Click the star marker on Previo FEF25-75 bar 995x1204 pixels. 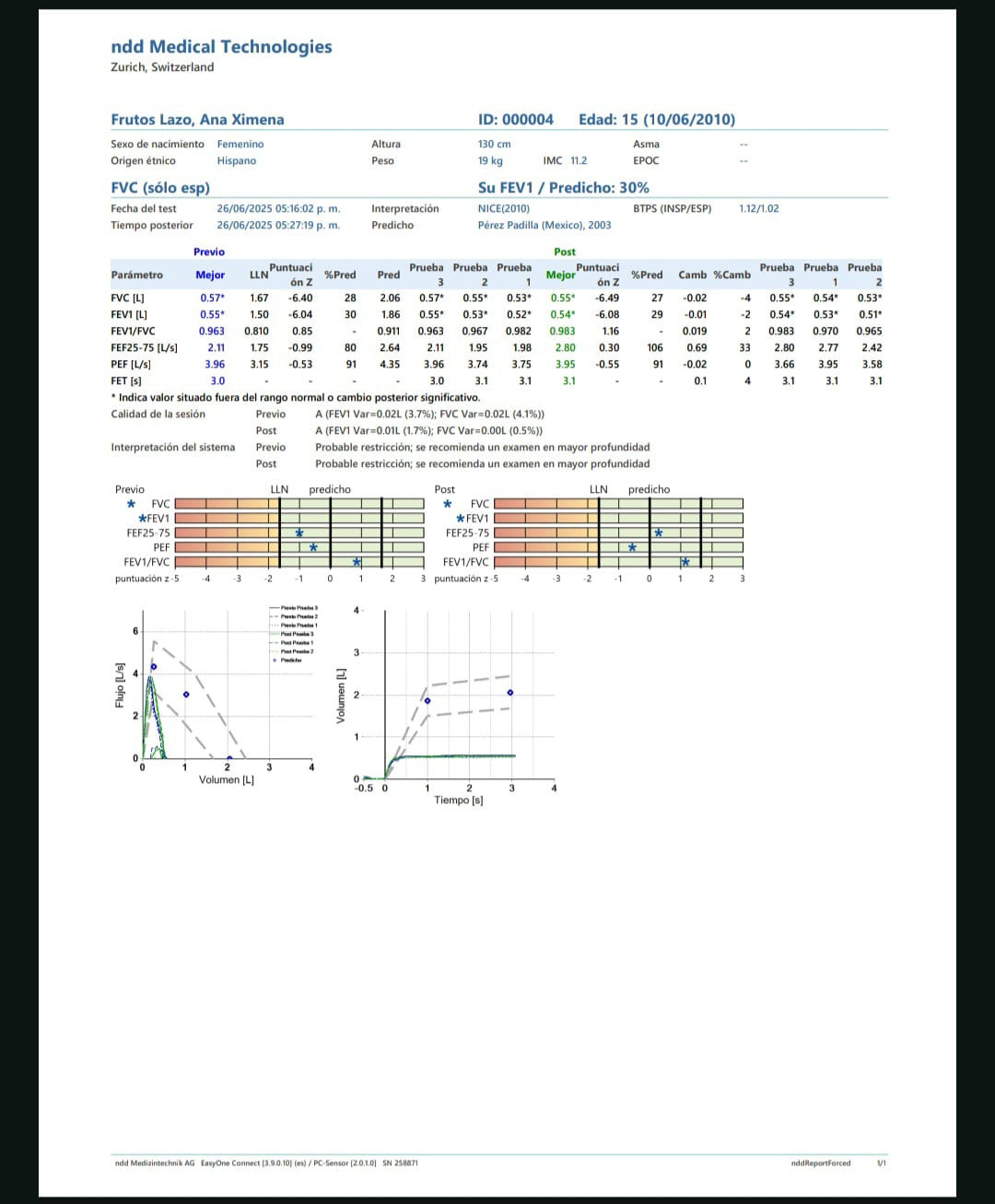pyautogui.click(x=299, y=533)
